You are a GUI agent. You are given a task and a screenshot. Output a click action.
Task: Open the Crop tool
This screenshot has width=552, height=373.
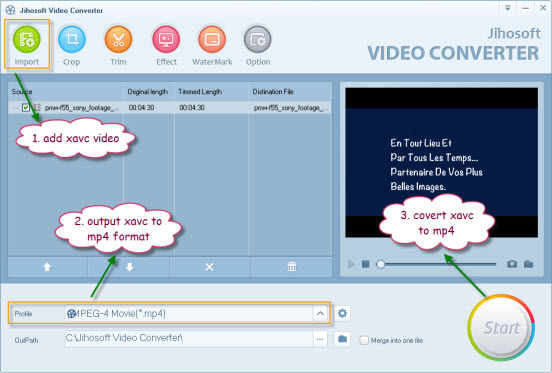tap(71, 39)
